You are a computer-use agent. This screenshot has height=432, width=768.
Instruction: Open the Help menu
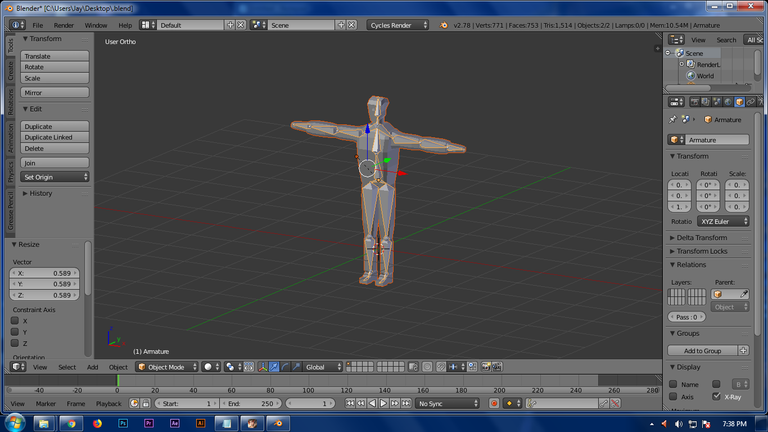point(125,25)
